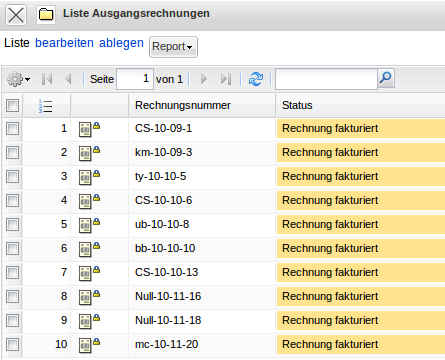Click the numbered list column header icon
This screenshot has width=445, height=360.
pos(45,106)
